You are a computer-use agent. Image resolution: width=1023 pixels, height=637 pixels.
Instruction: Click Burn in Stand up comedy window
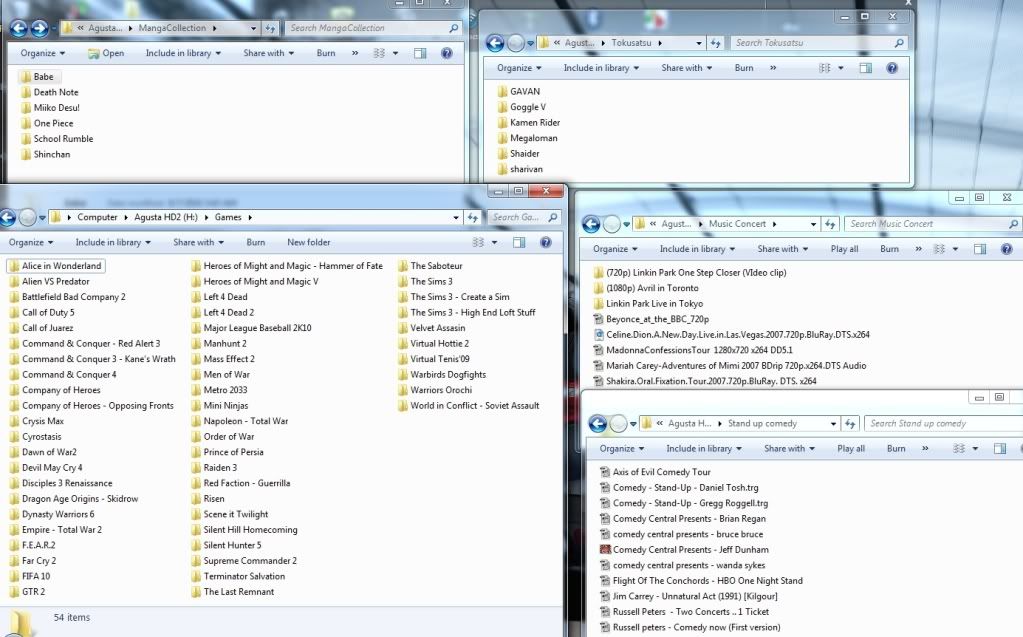pos(896,449)
